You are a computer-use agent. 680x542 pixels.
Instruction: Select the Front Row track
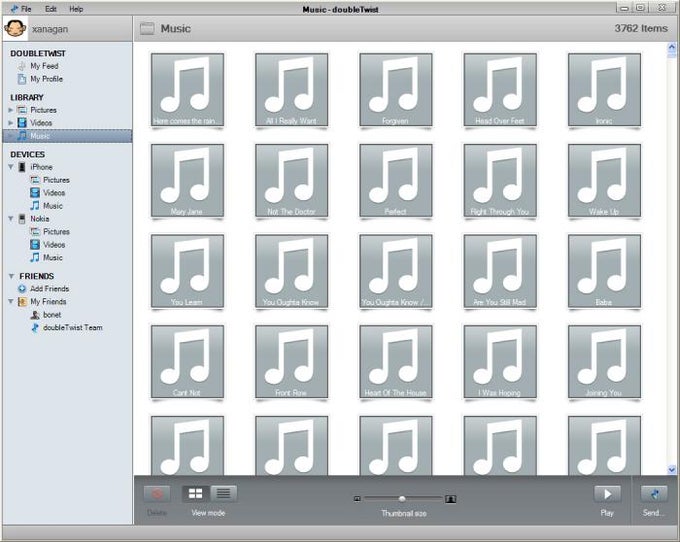(291, 362)
